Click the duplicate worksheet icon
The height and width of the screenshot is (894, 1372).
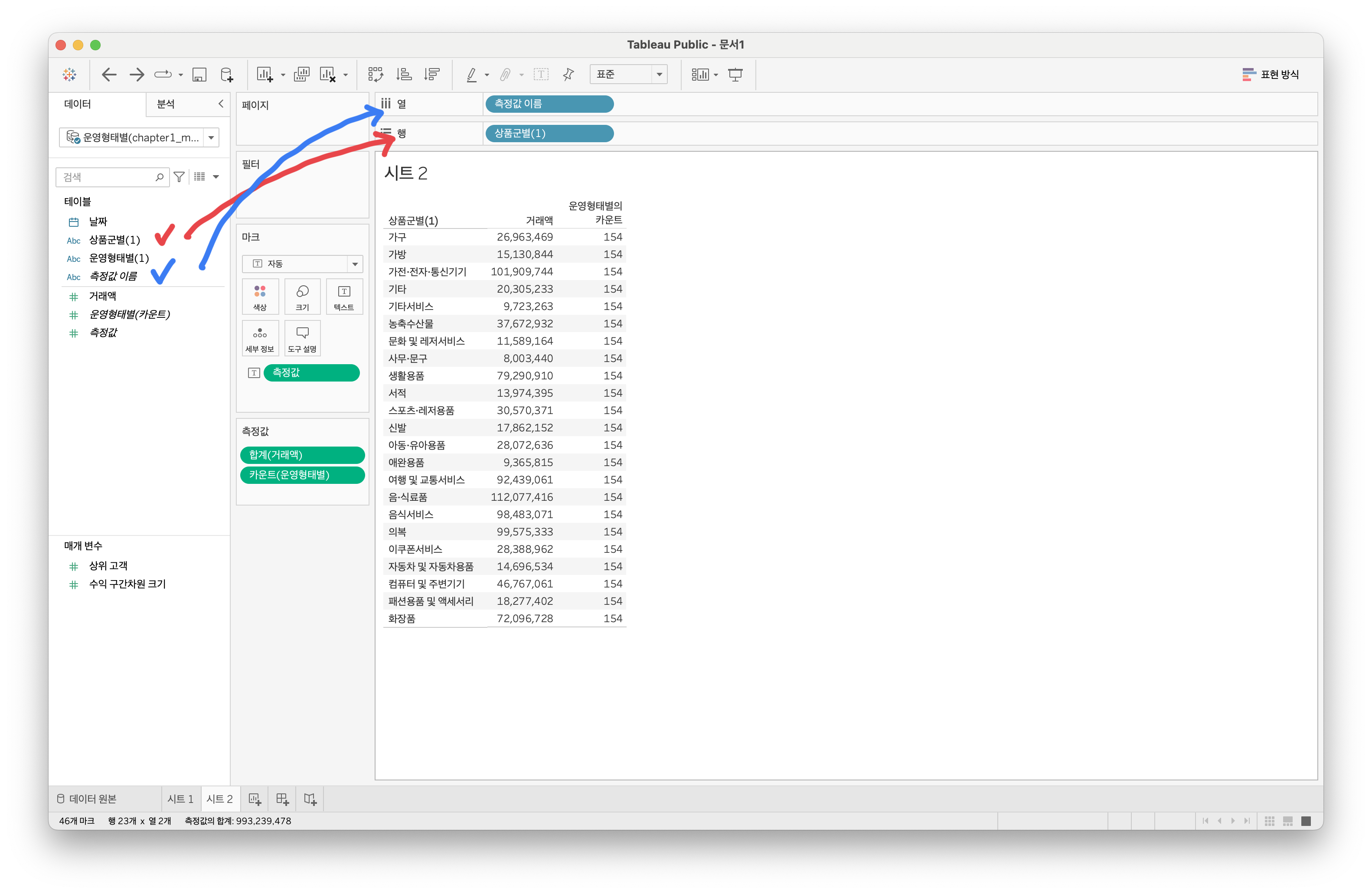point(301,75)
